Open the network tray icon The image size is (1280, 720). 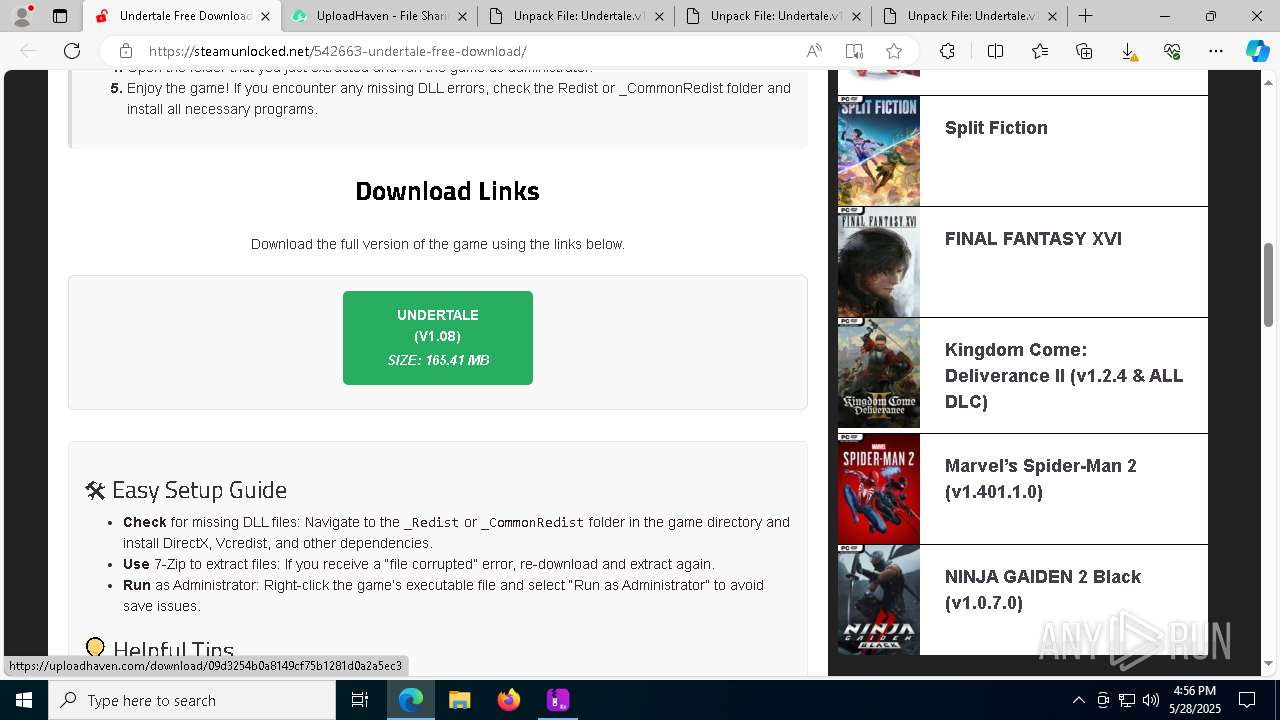(1127, 700)
